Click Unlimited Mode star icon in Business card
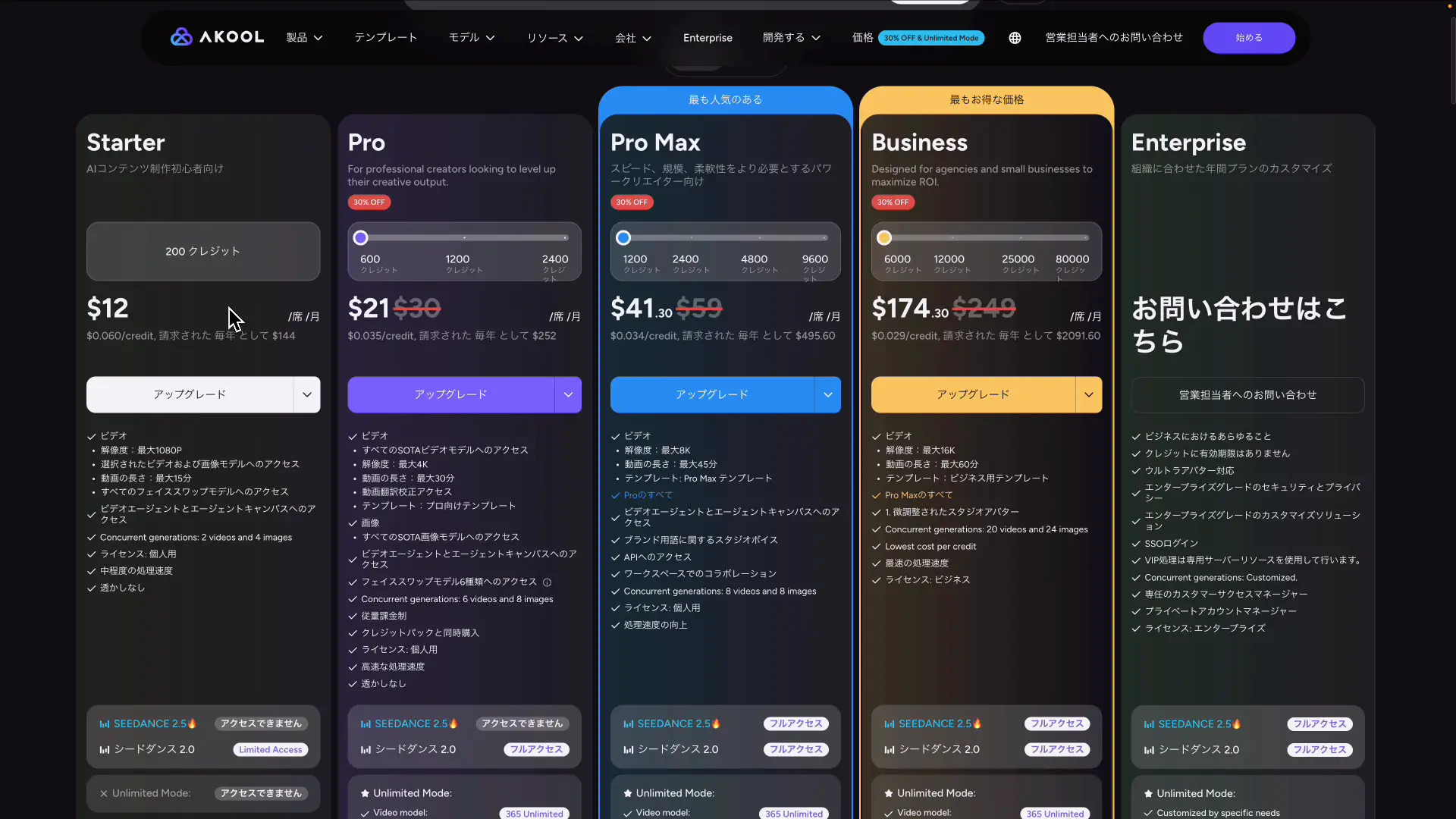The width and height of the screenshot is (1456, 819). 889,793
